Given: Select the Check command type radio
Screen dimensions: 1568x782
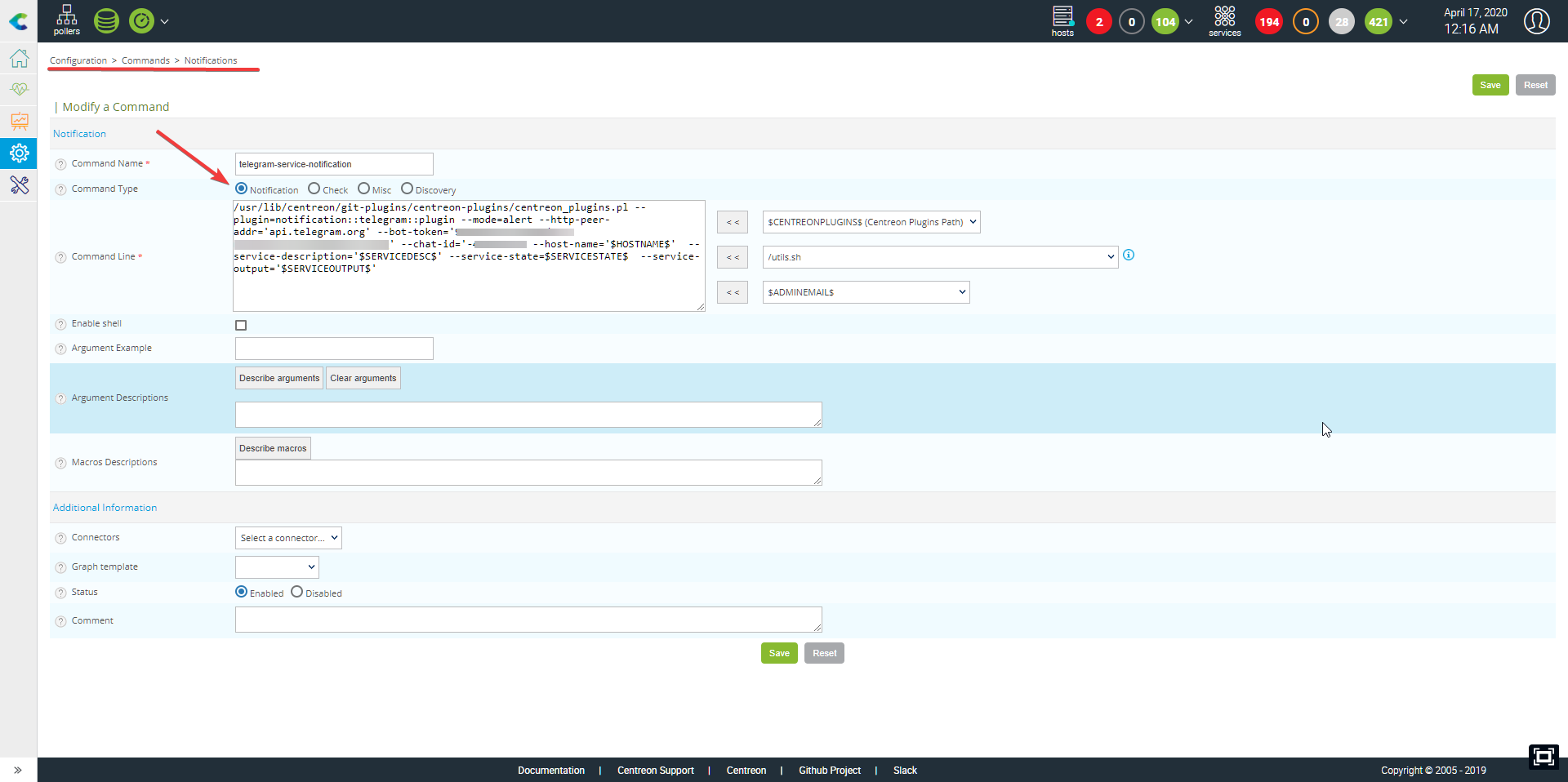Looking at the screenshot, I should (x=314, y=189).
